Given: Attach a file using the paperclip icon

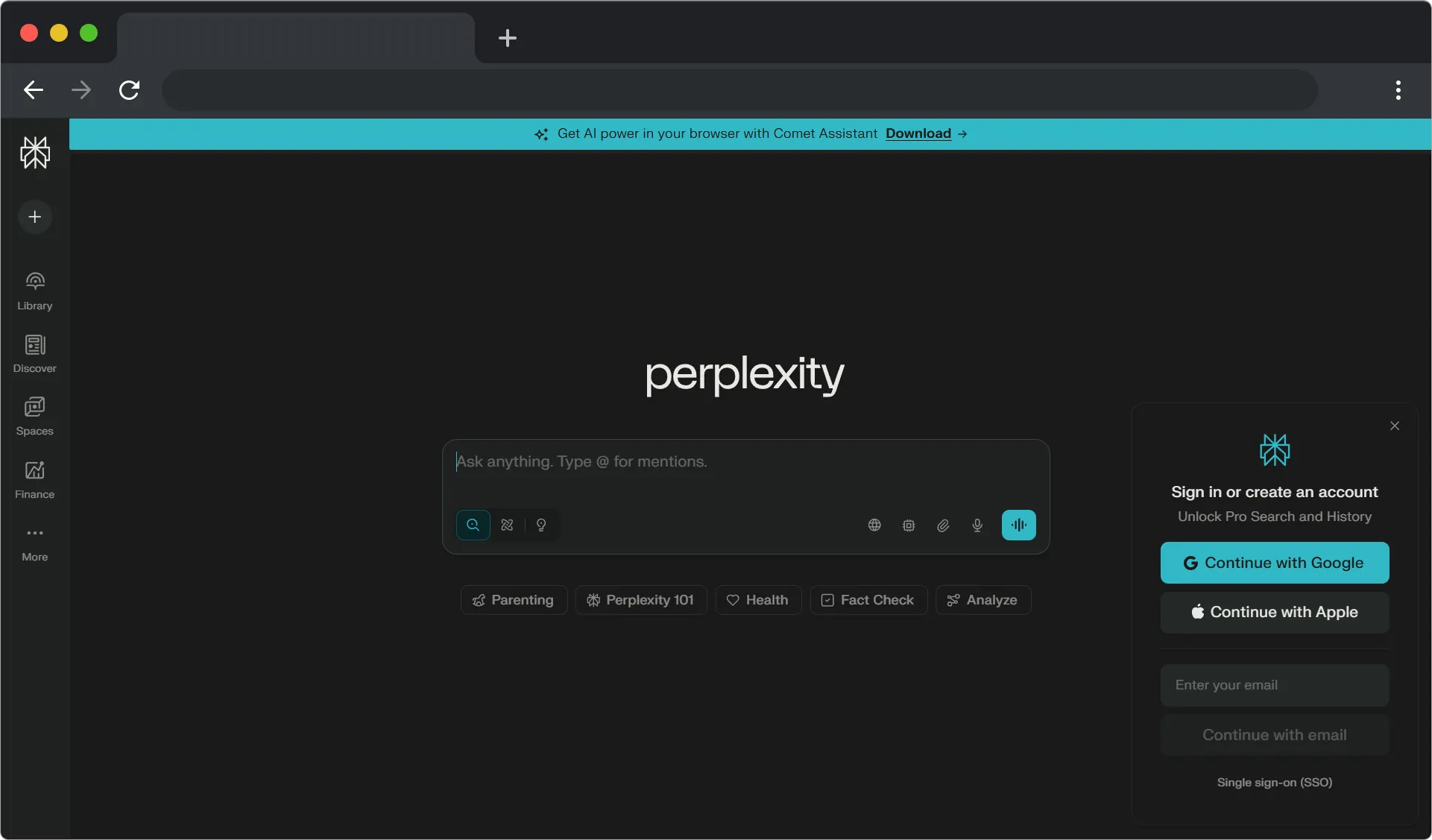Looking at the screenshot, I should (942, 525).
